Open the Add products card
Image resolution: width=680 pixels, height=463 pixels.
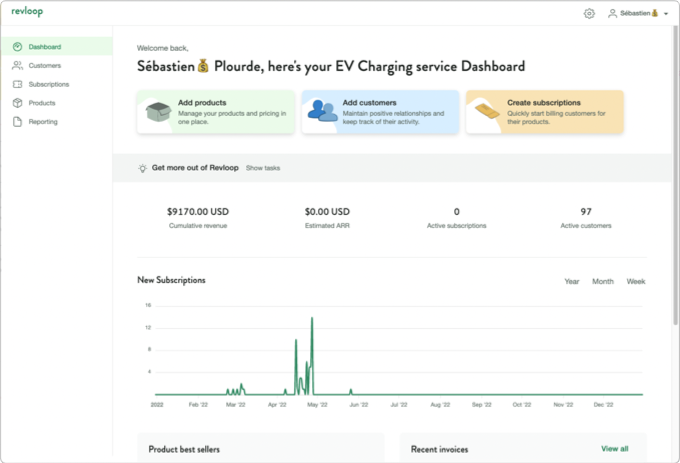215,111
